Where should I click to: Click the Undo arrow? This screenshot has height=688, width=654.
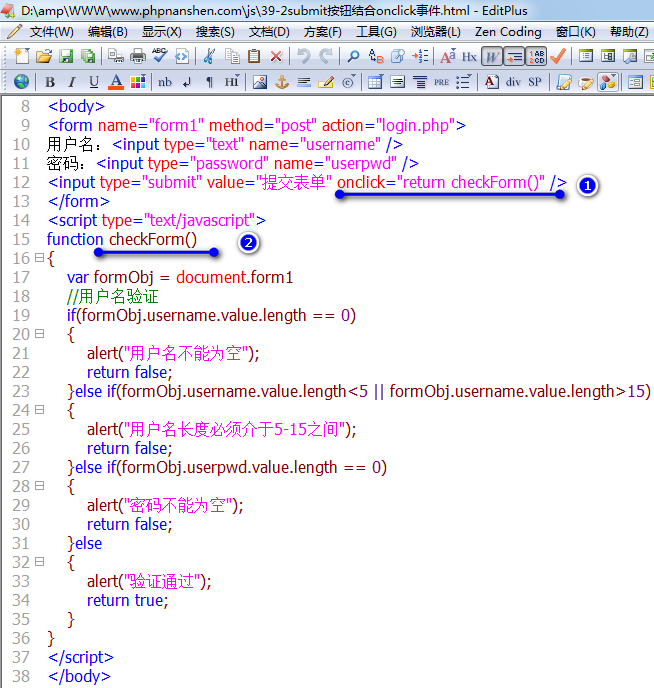pos(304,56)
